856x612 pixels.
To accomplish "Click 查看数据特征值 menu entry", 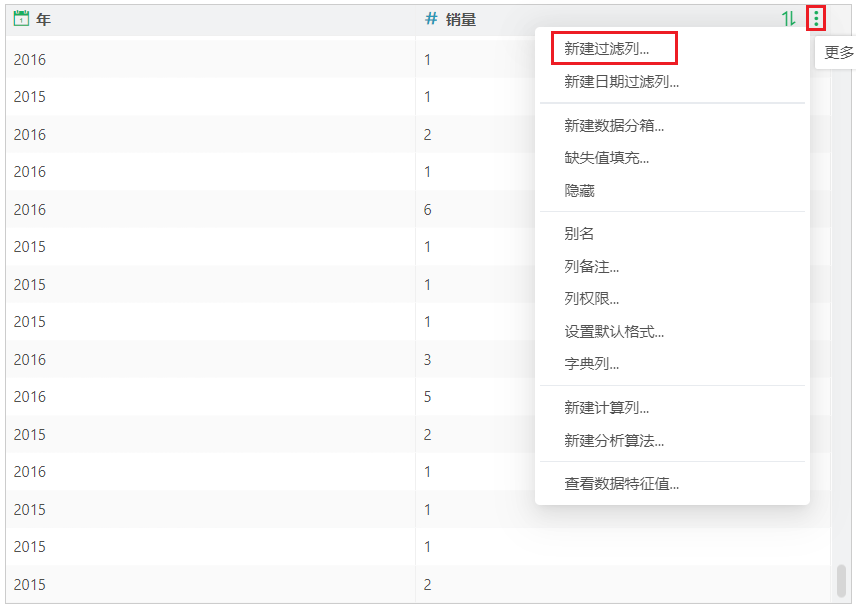I will coord(621,484).
